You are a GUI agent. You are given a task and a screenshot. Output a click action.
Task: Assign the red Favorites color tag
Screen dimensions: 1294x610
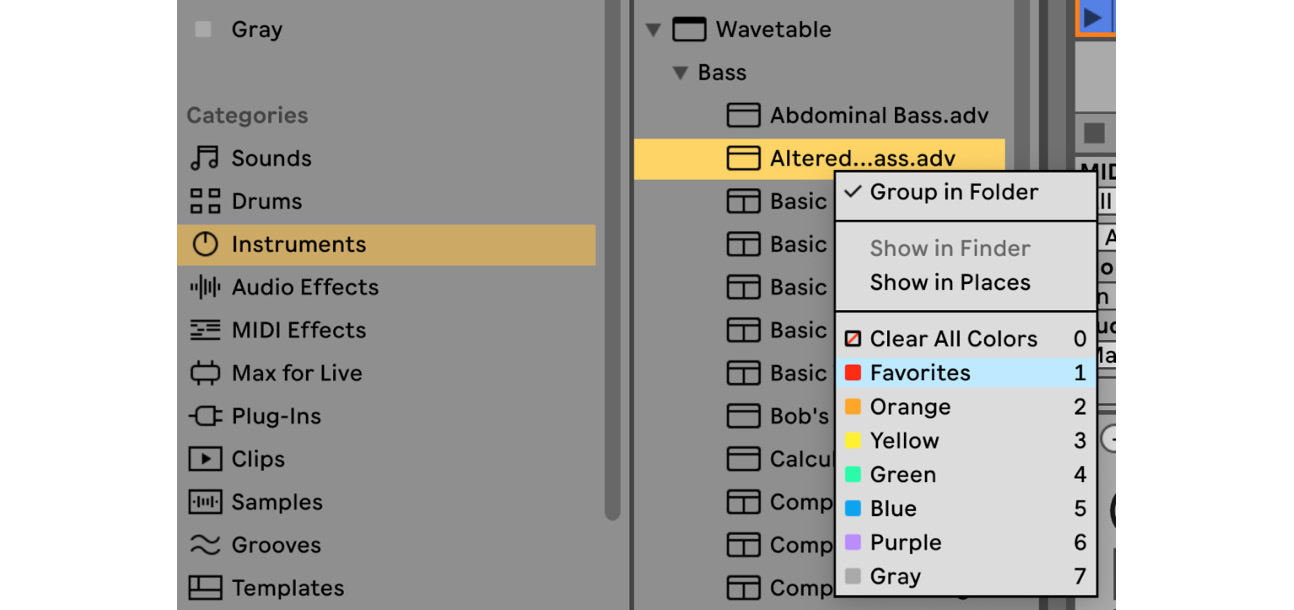coord(966,373)
